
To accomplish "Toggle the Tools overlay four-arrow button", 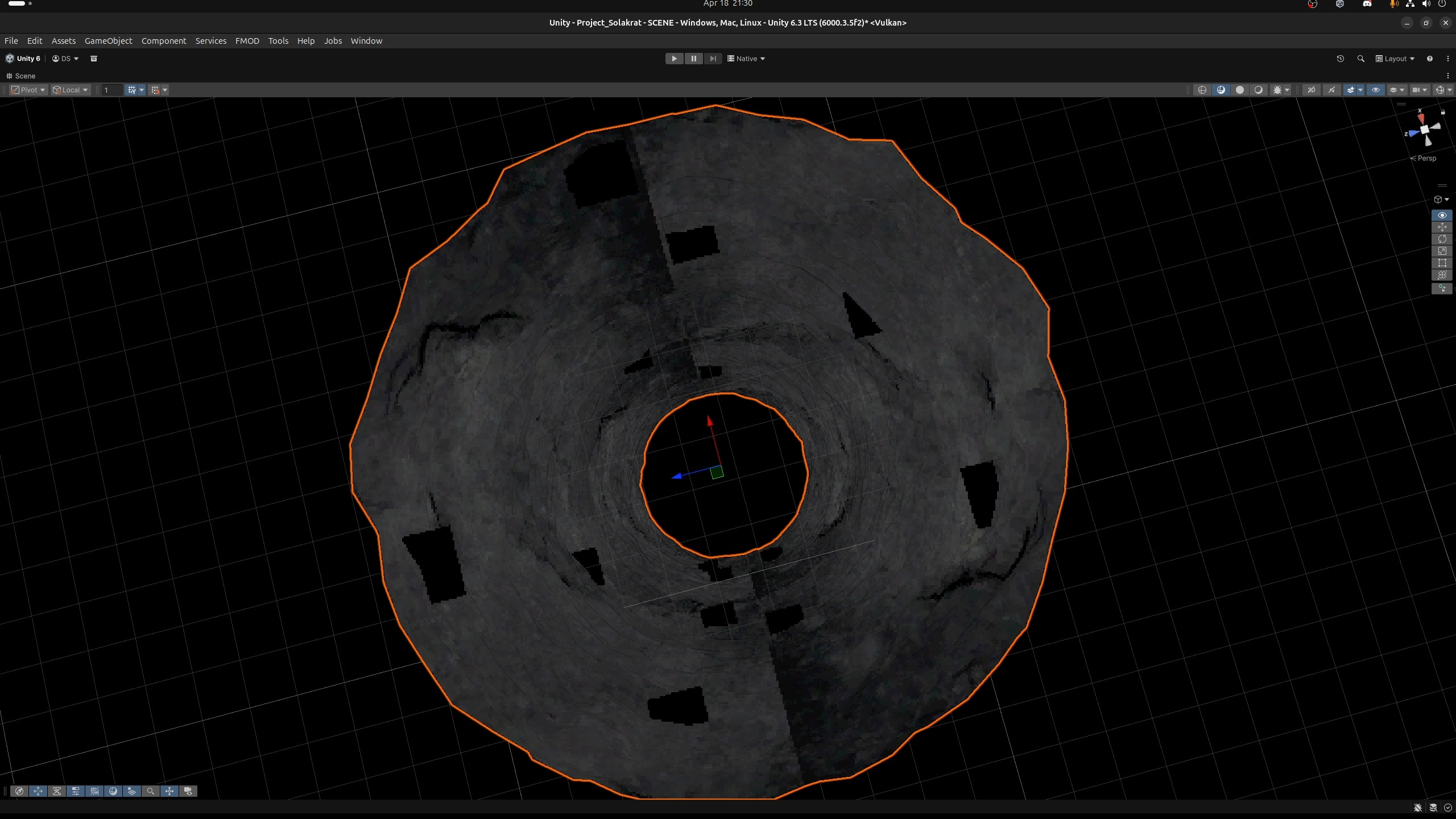I will click(38, 791).
